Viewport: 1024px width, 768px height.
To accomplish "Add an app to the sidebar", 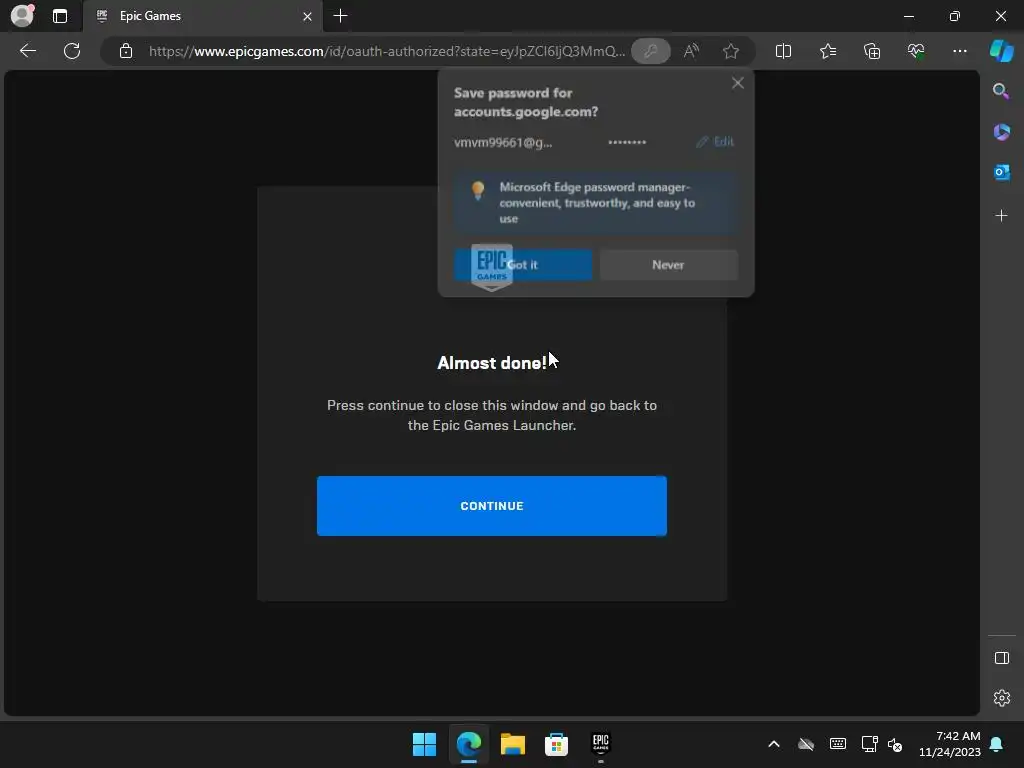I will [1001, 216].
